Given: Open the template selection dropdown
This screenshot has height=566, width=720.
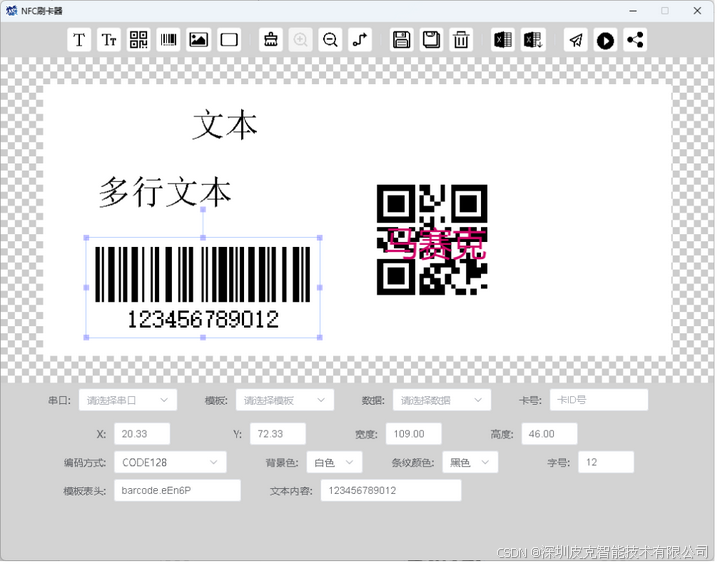Looking at the screenshot, I should (x=285, y=400).
